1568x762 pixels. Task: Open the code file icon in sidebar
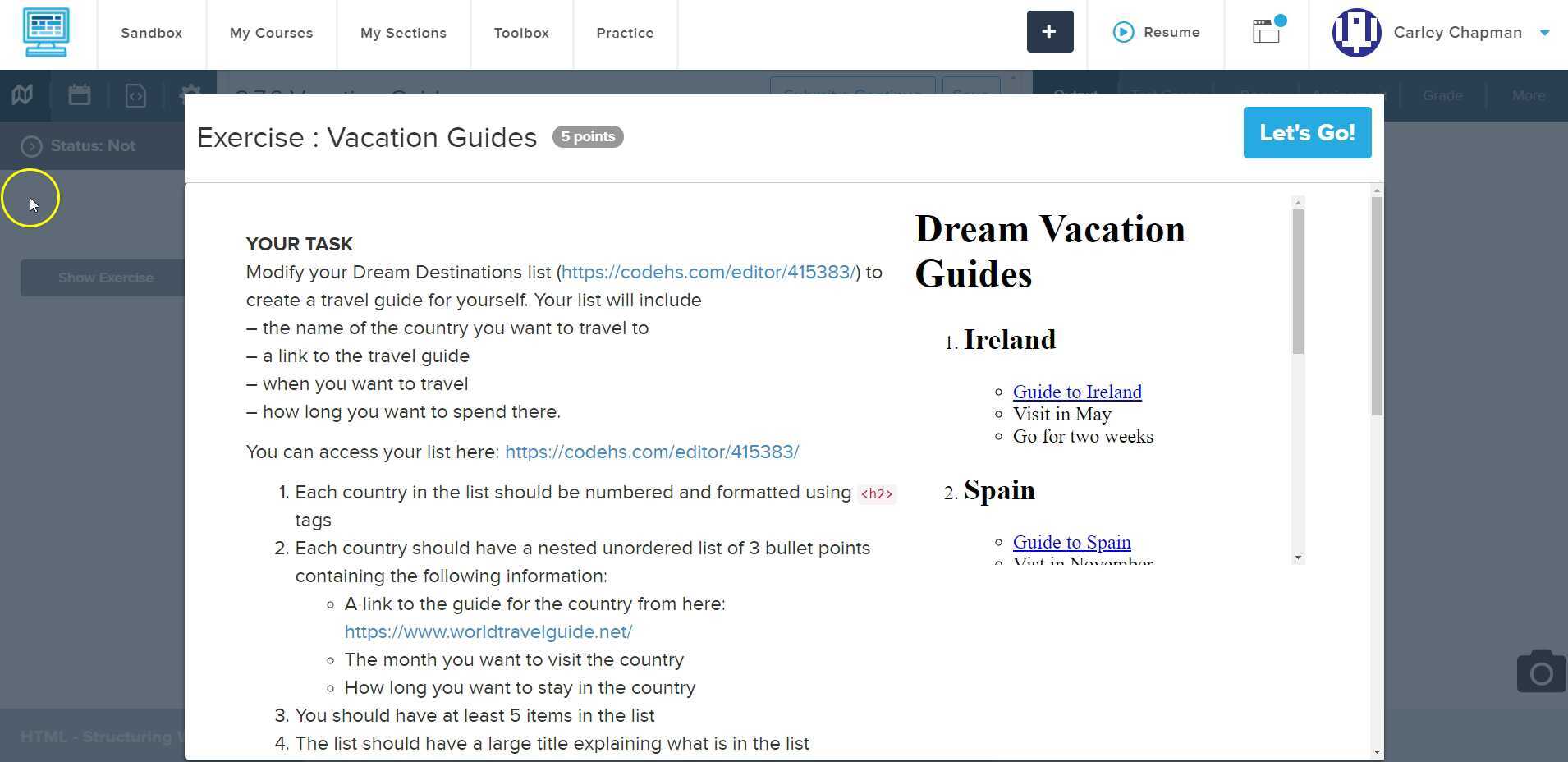[x=135, y=94]
